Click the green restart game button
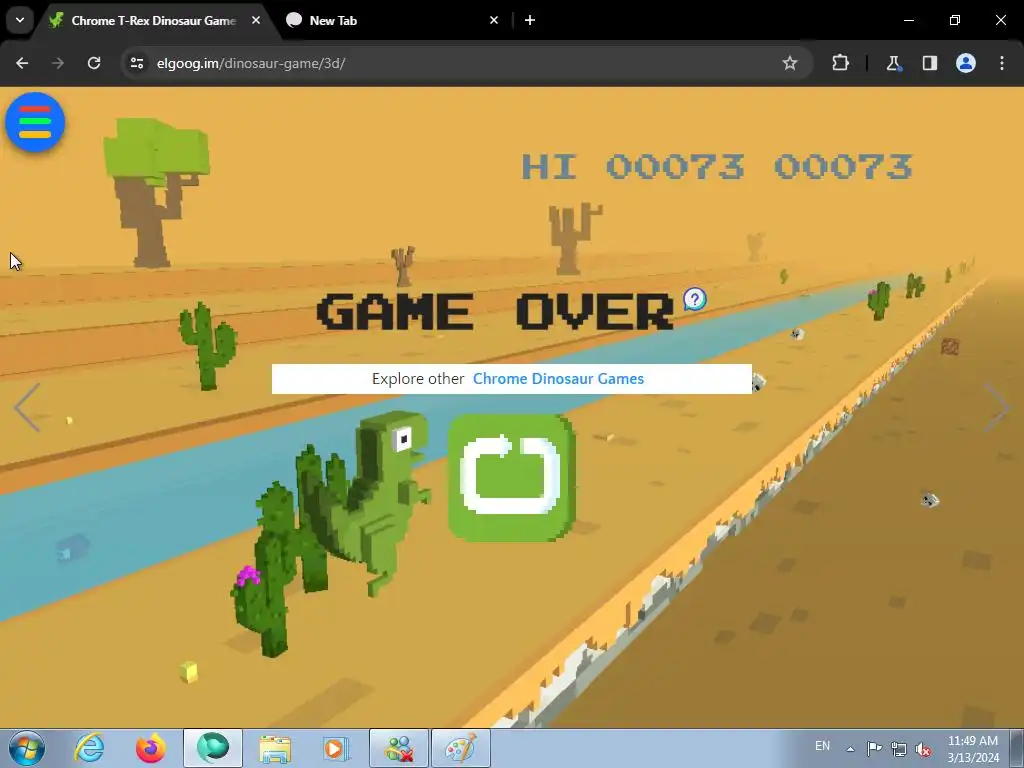 511,477
